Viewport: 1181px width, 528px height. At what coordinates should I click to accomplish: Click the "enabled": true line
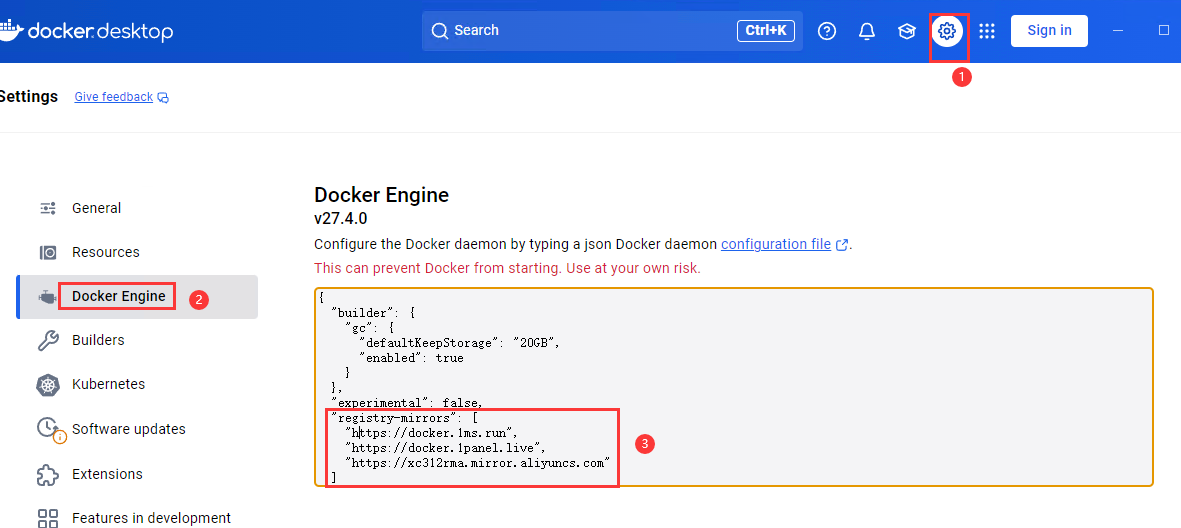(411, 359)
